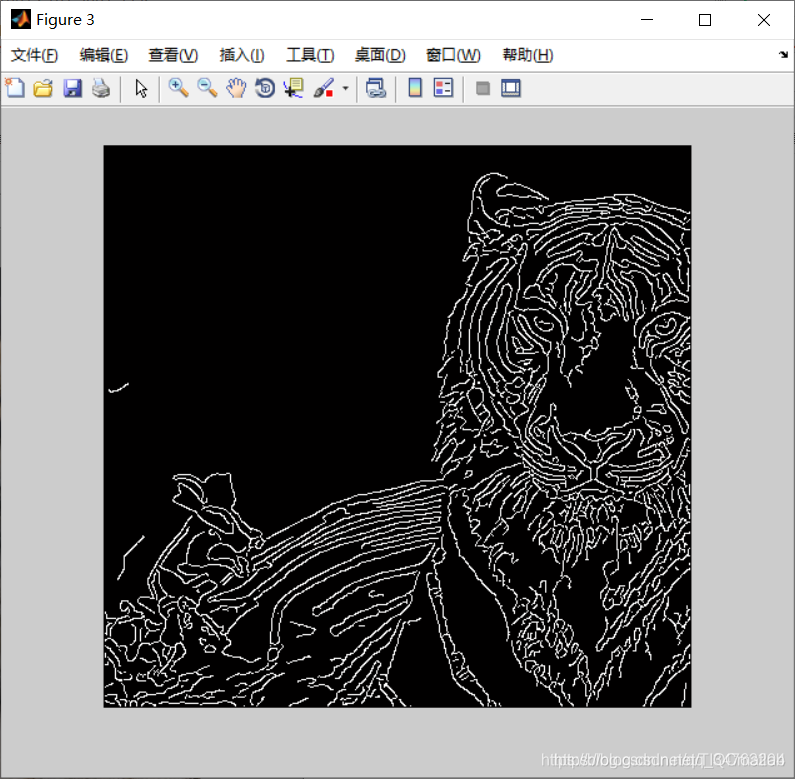Open the 帮助(H) menu
The height and width of the screenshot is (779, 795).
(x=528, y=55)
